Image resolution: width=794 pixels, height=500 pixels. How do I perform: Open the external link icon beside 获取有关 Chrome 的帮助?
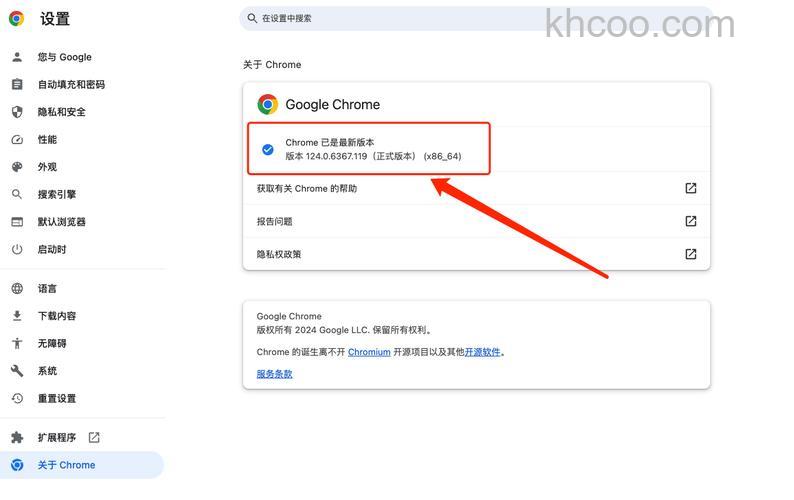691,188
